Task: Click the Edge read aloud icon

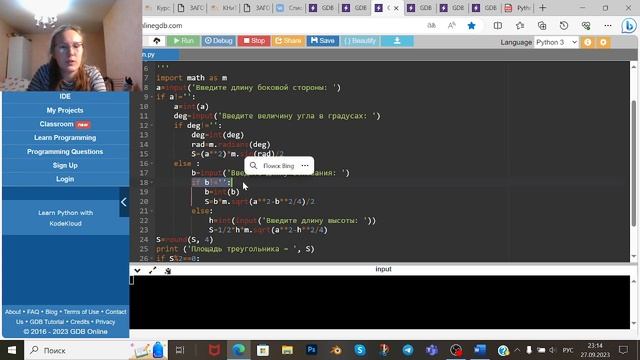Action: [x=451, y=26]
